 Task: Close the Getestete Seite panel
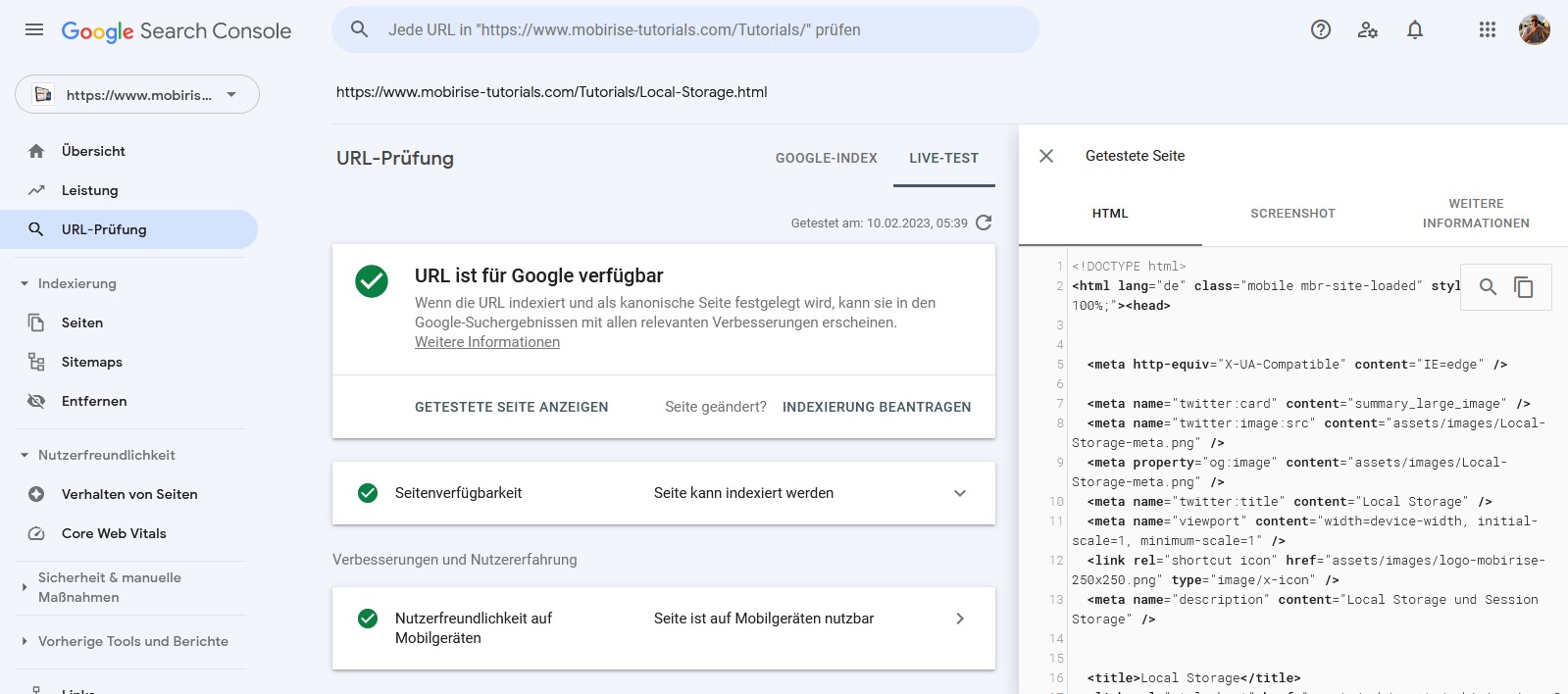[1046, 156]
